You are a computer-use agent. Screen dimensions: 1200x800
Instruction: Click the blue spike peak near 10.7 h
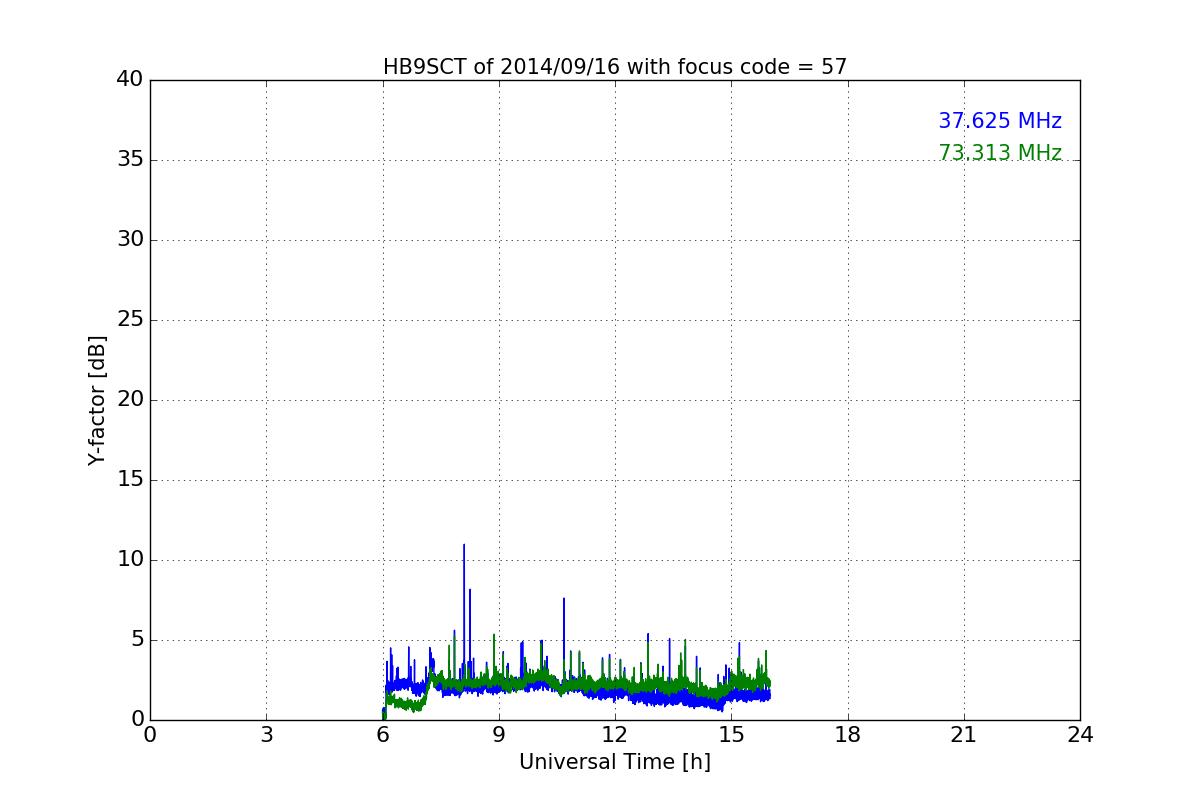564,600
